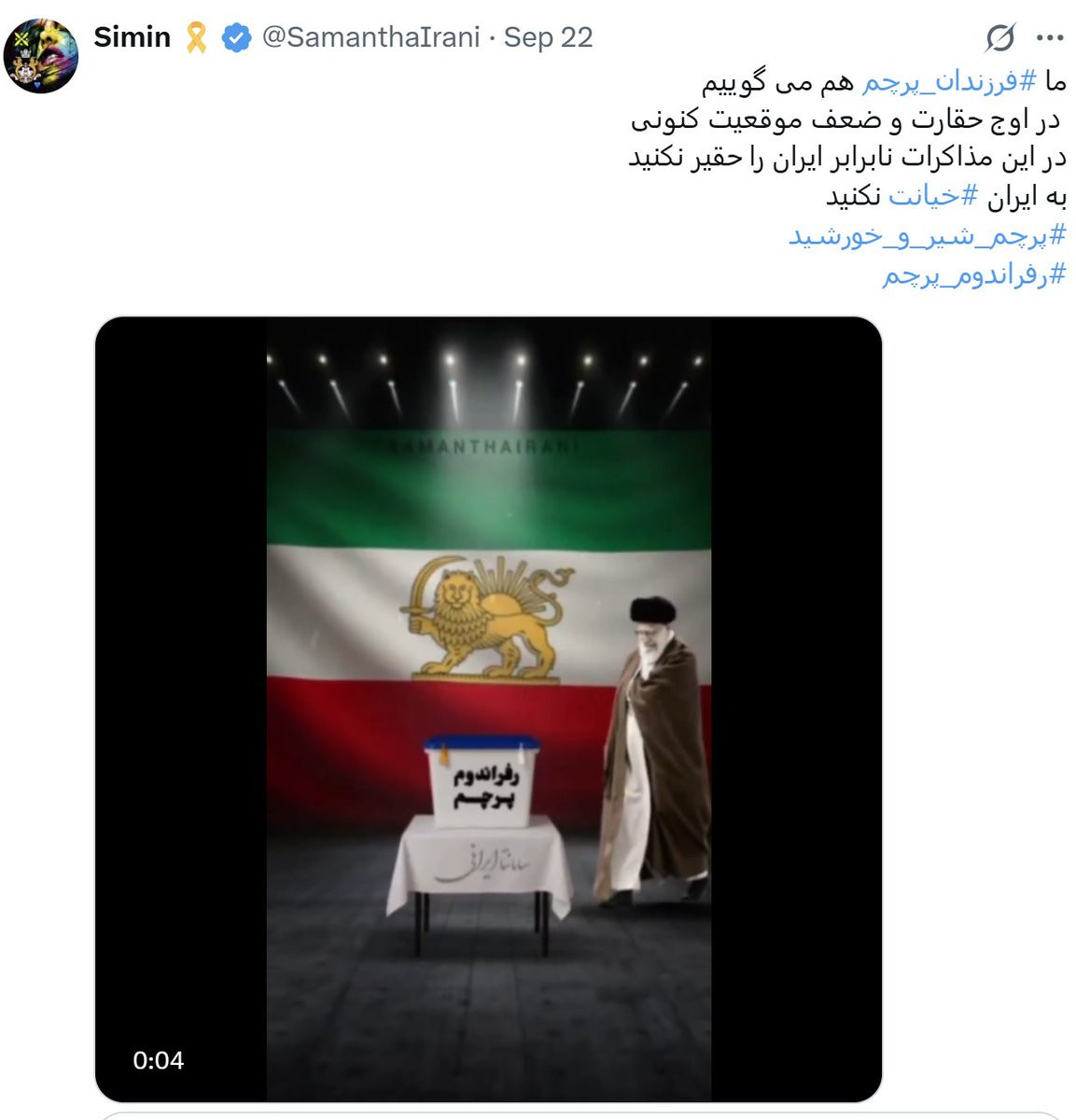
Task: Visit the @SamanthaIrani handle link
Action: point(370,37)
